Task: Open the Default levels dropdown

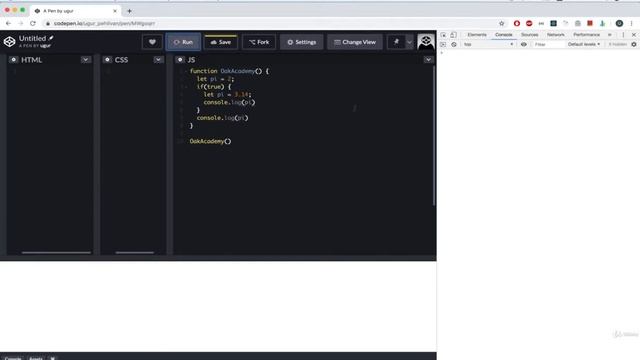Action: 584,44
